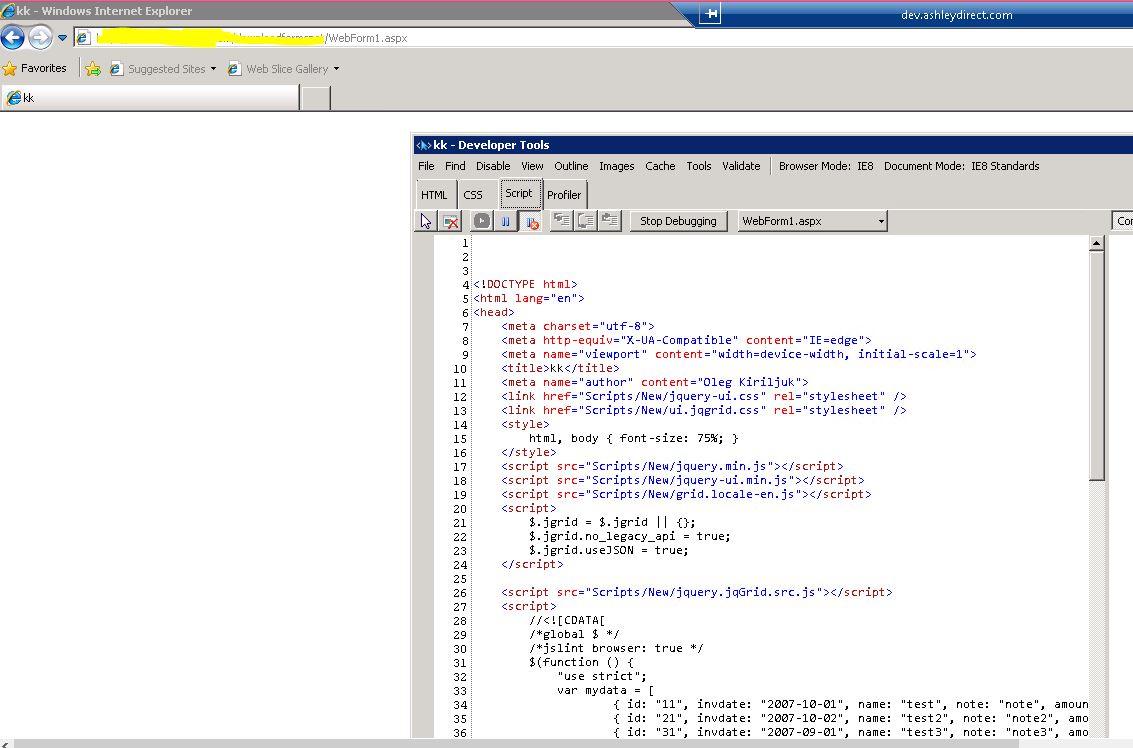Click the Developer Tools title bar icon
This screenshot has height=748, width=1133.
tap(423, 145)
